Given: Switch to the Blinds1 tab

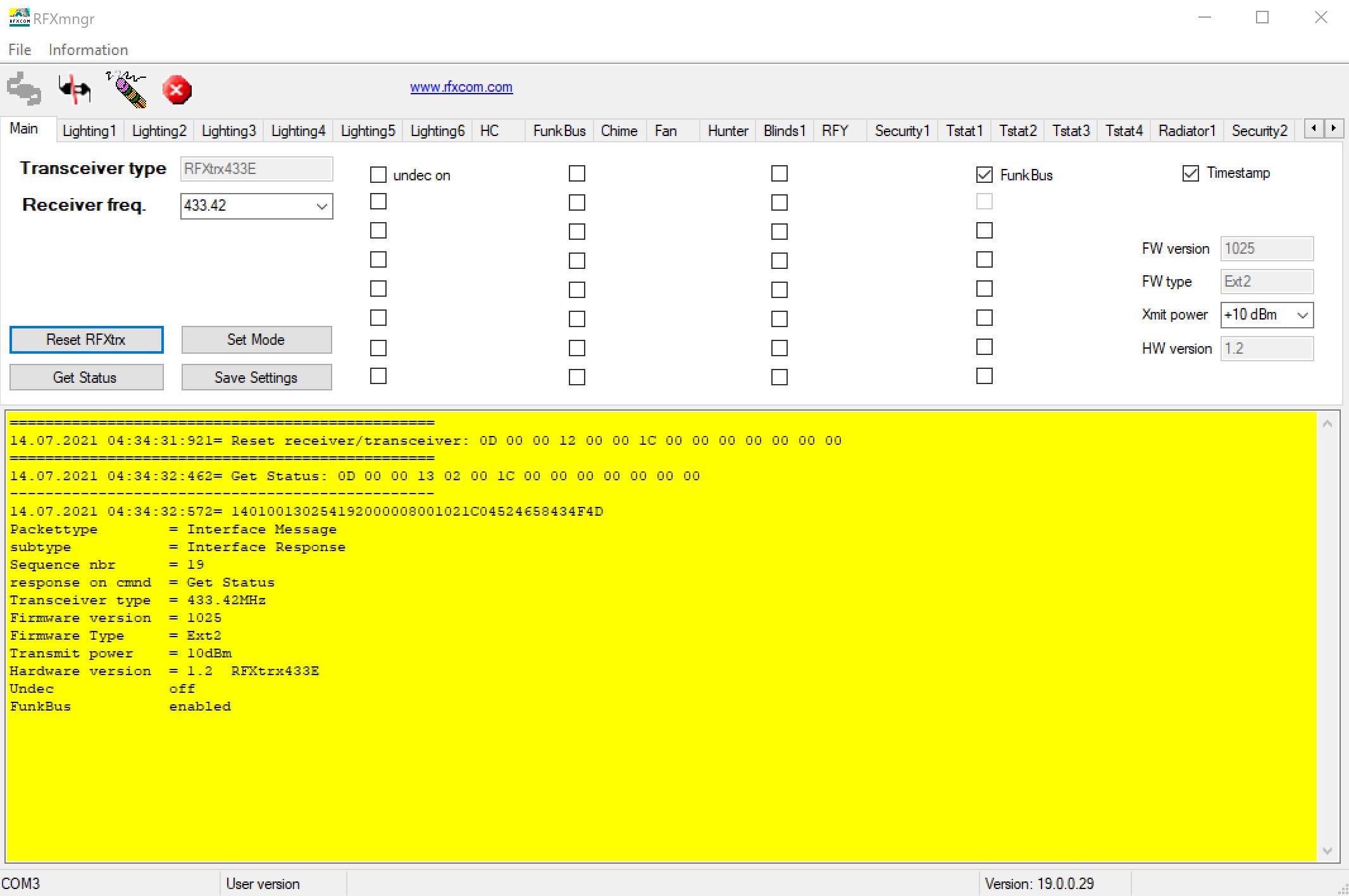Looking at the screenshot, I should (x=785, y=131).
